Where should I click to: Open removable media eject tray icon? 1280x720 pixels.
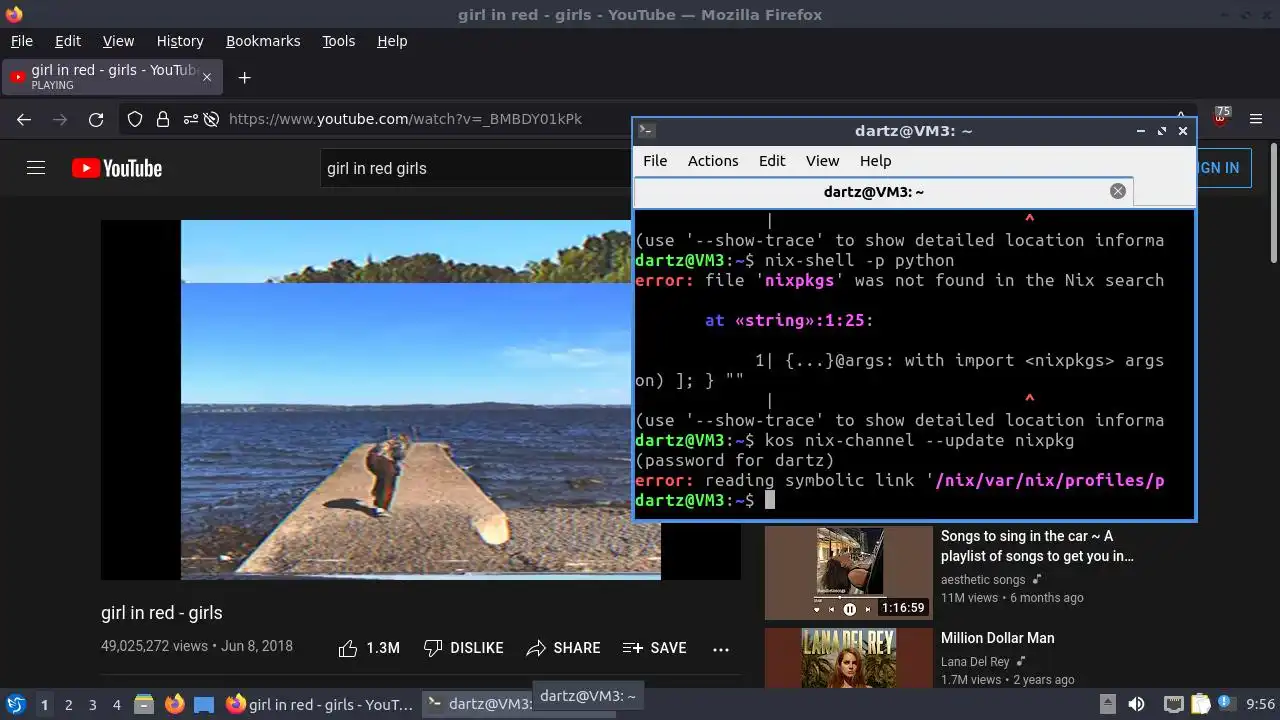tap(1108, 705)
